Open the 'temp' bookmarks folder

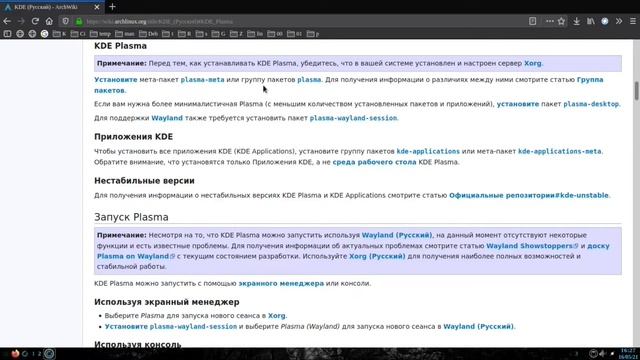tap(100, 34)
